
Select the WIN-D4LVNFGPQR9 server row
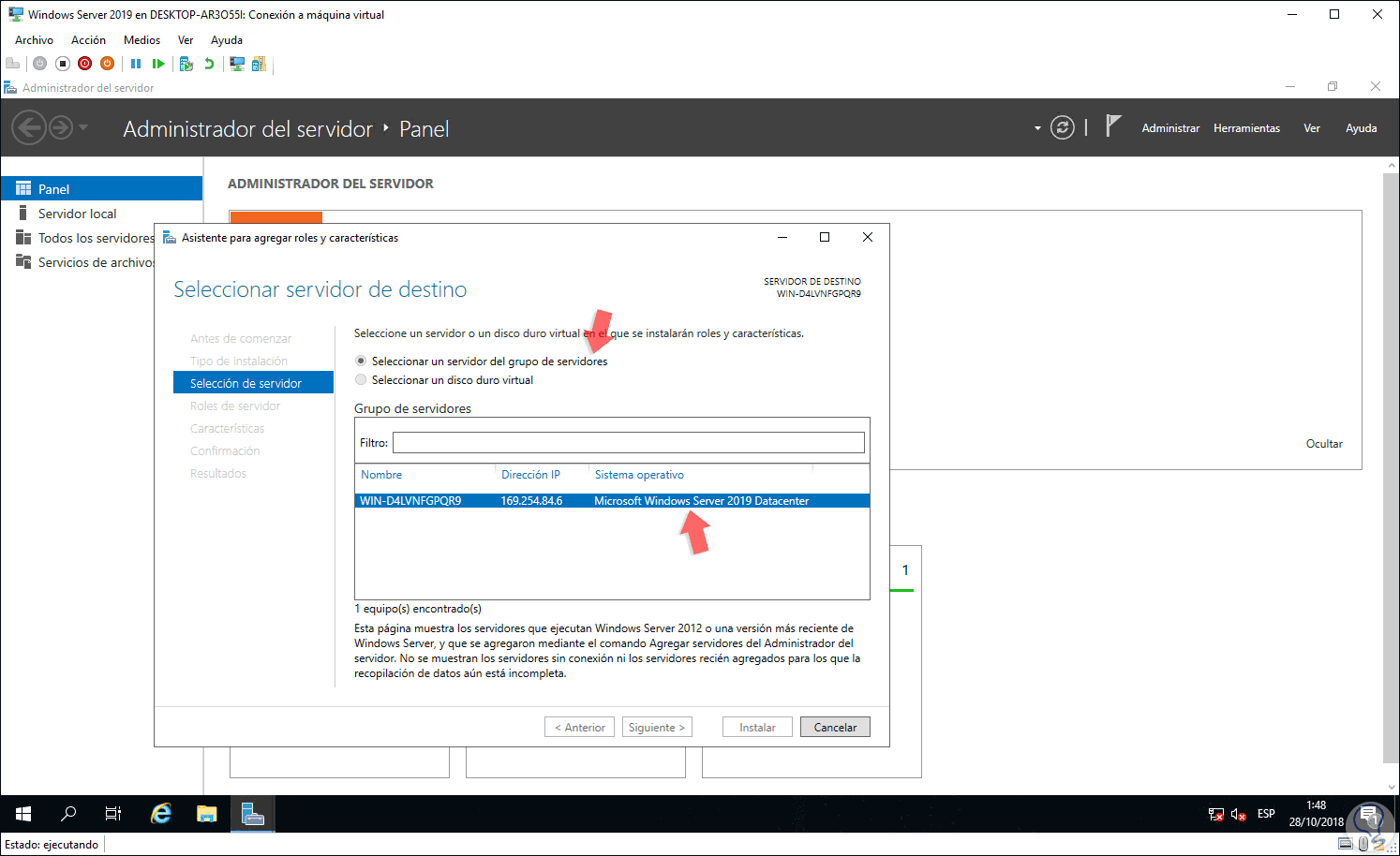612,501
